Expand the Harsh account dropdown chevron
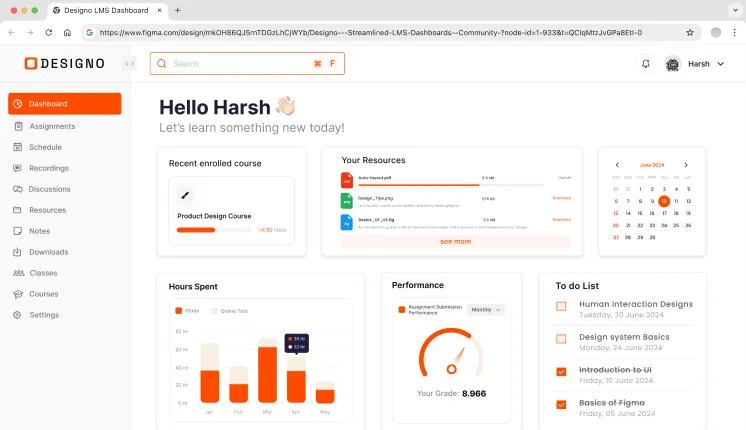This screenshot has height=430, width=746. pyautogui.click(x=721, y=64)
